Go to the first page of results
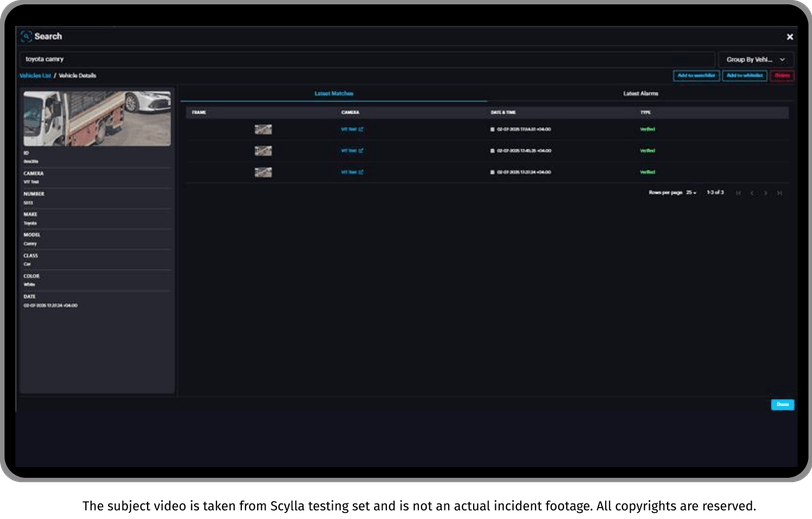The height and width of the screenshot is (519, 812). [x=738, y=193]
